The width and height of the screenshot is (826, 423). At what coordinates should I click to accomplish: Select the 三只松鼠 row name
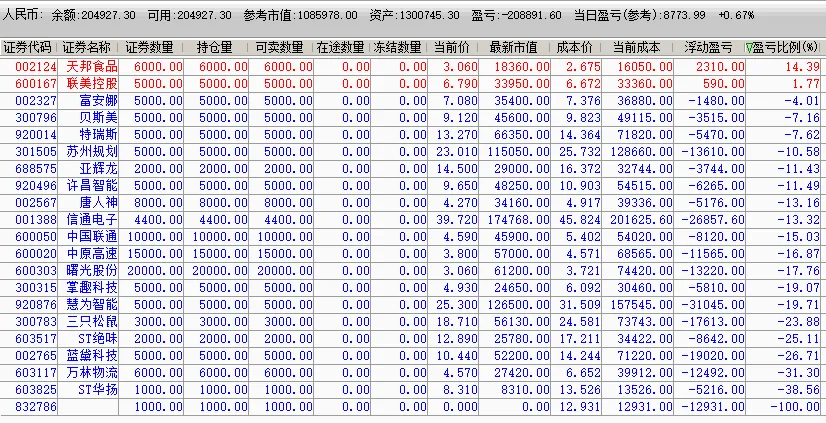[92, 321]
